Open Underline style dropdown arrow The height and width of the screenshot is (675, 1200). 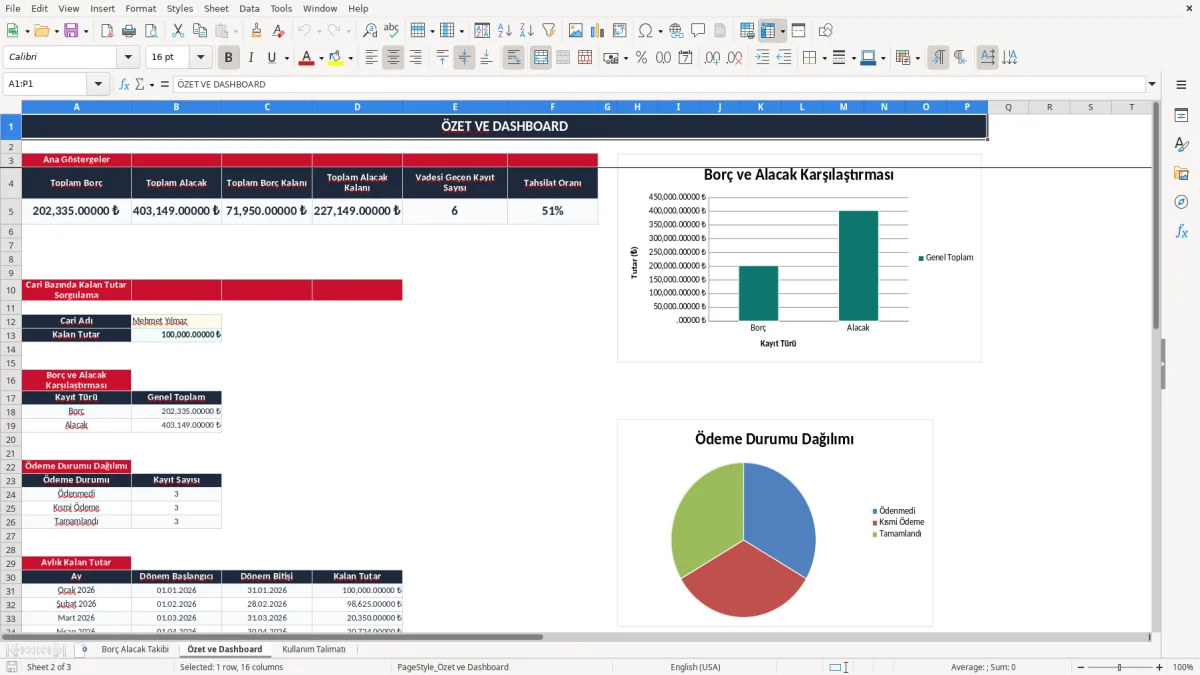286,58
